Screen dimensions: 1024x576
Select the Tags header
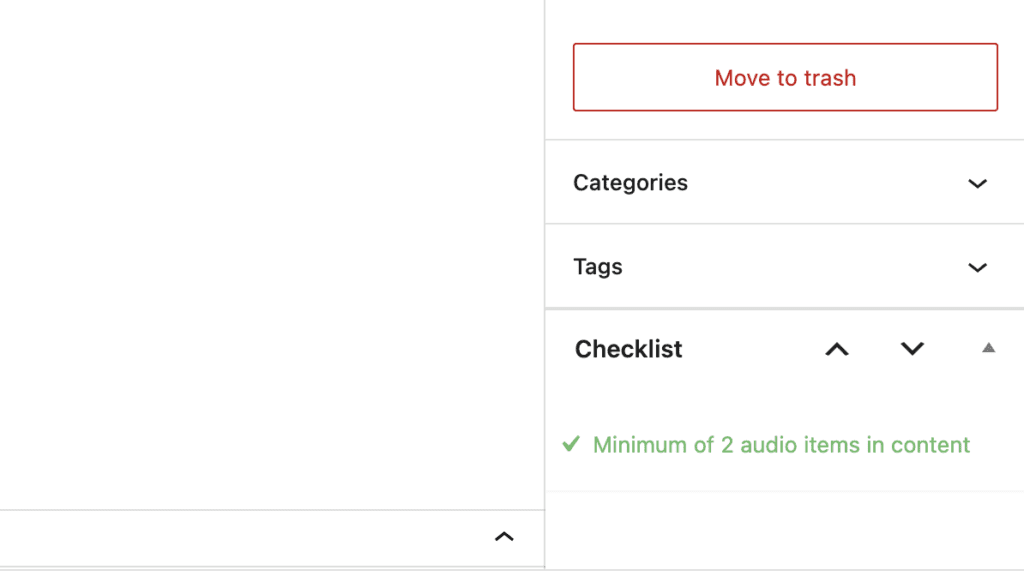pyautogui.click(x=598, y=267)
